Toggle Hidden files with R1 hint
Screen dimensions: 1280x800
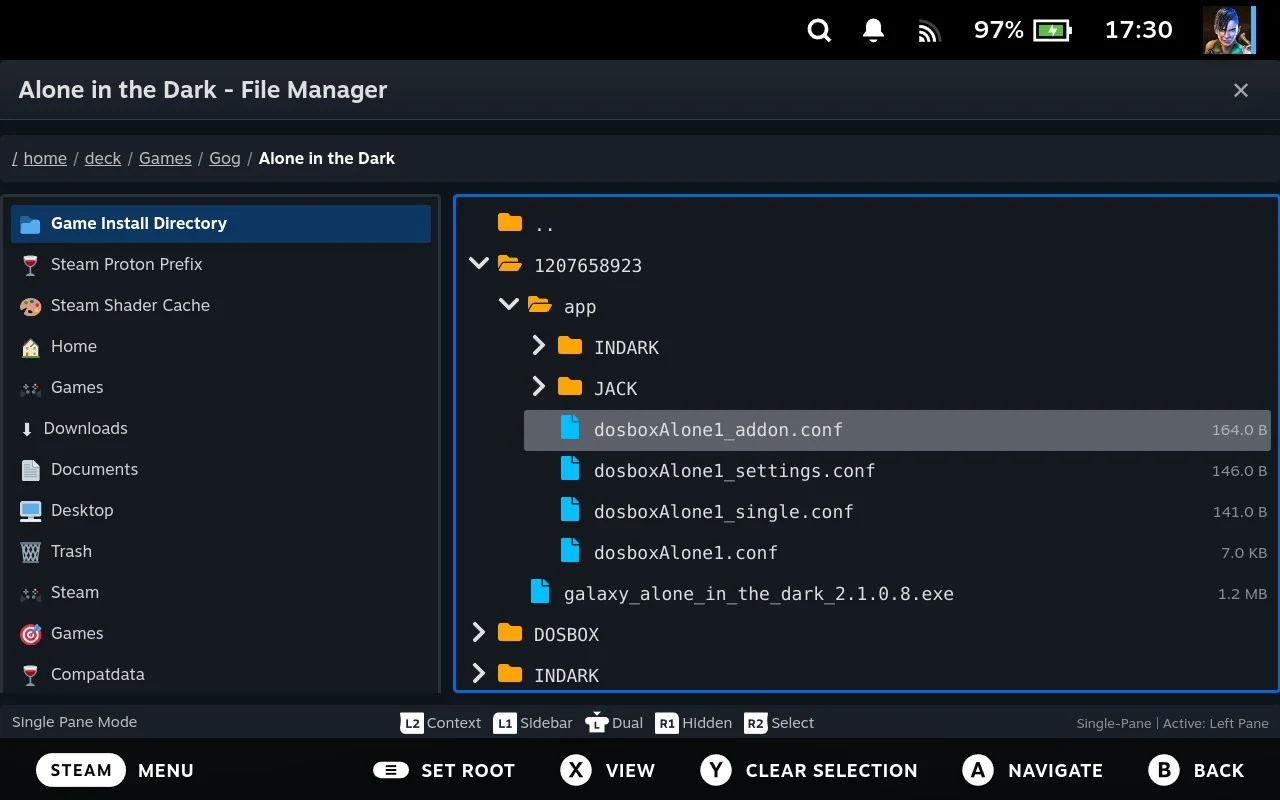[693, 723]
